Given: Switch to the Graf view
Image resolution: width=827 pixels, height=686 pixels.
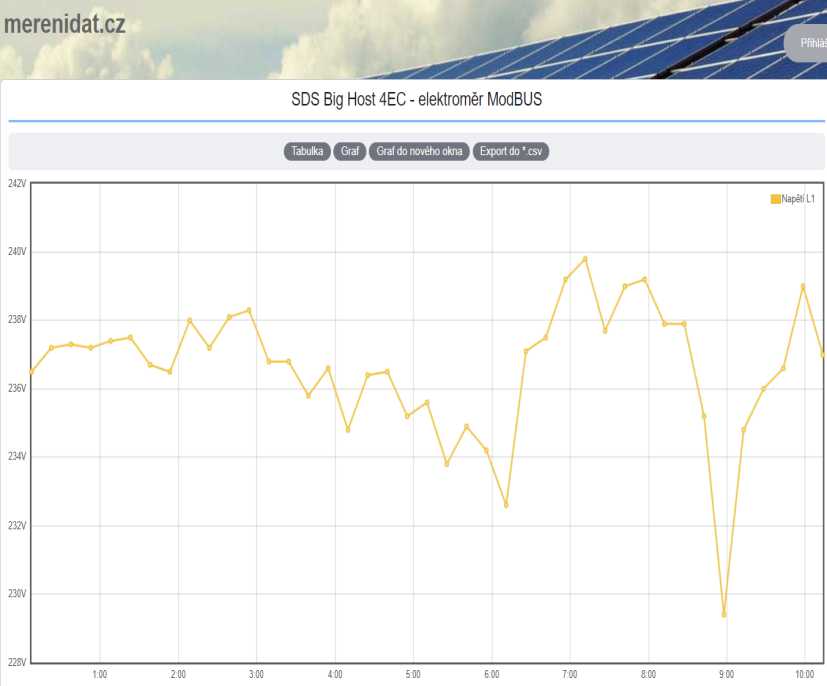Looking at the screenshot, I should pyautogui.click(x=350, y=152).
